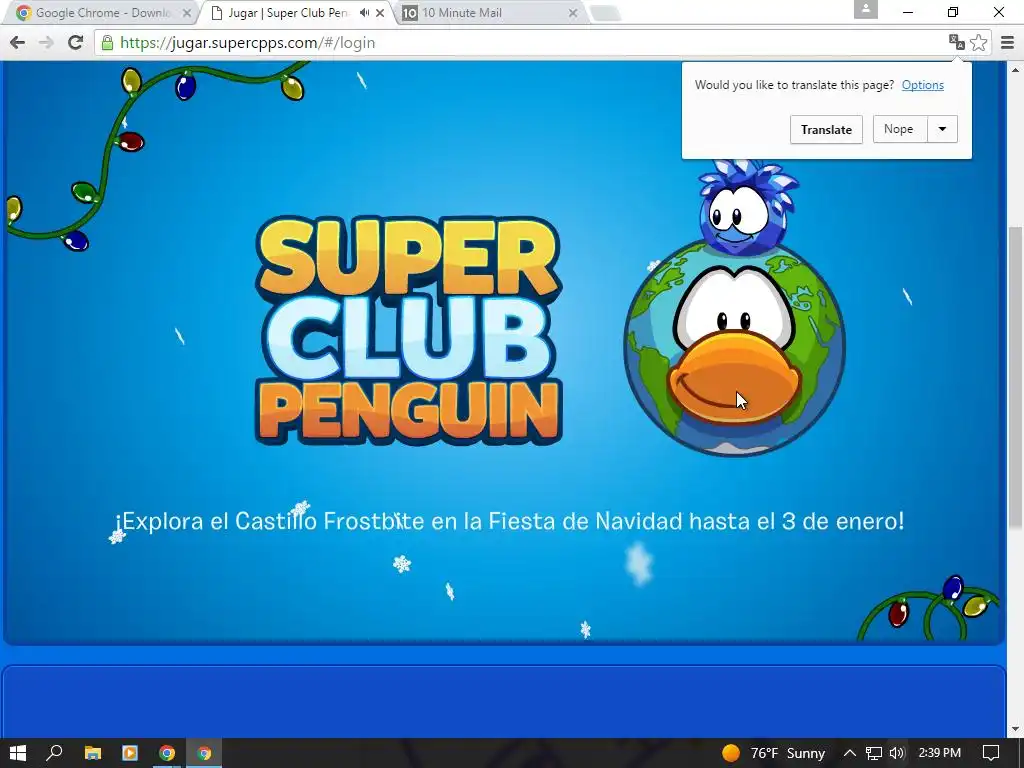
Task: Reload the Super Club Penguin page
Action: 76,42
